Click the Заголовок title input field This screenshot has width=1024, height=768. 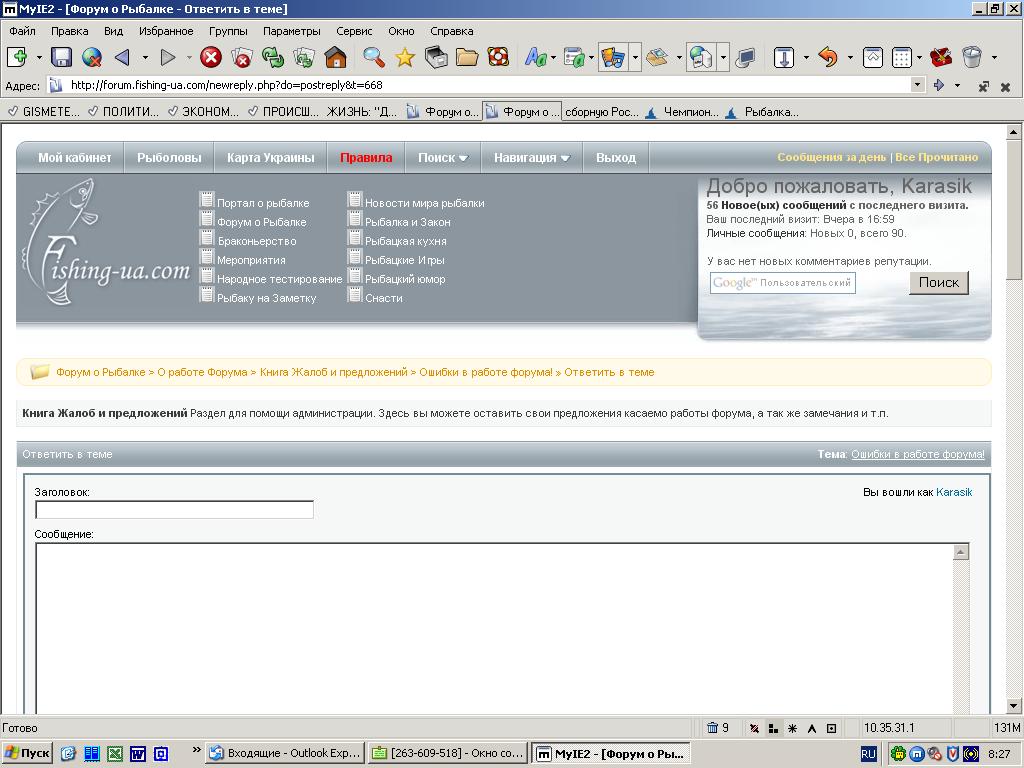click(174, 510)
